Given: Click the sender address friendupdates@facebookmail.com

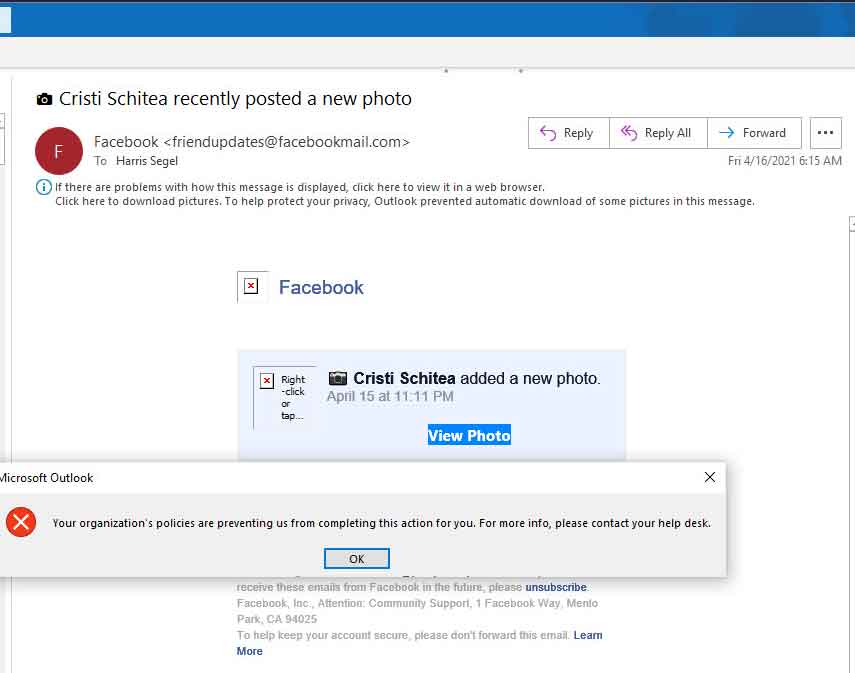Looking at the screenshot, I should [x=286, y=142].
